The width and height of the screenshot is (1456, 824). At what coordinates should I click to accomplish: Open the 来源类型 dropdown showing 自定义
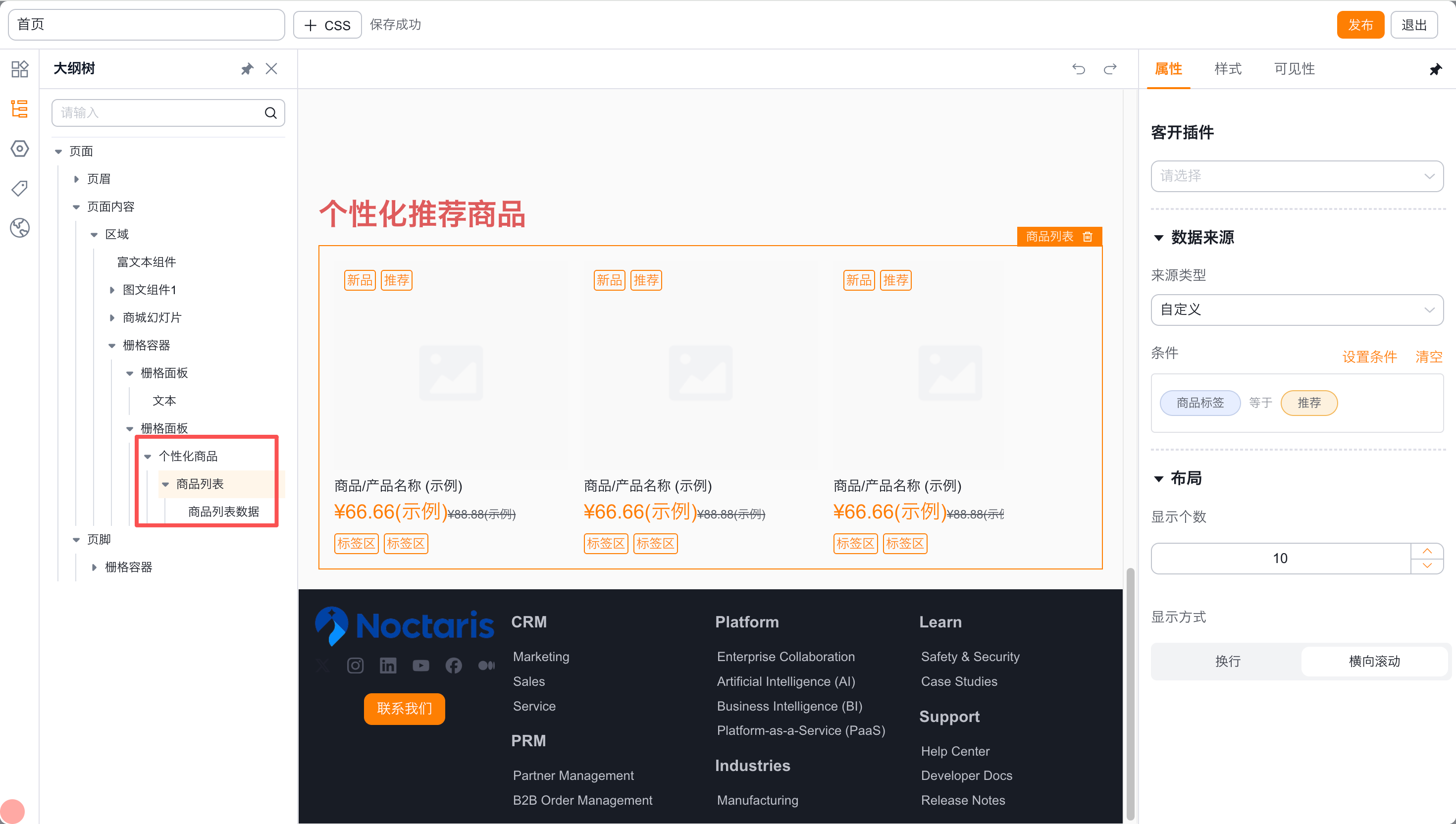coord(1297,309)
